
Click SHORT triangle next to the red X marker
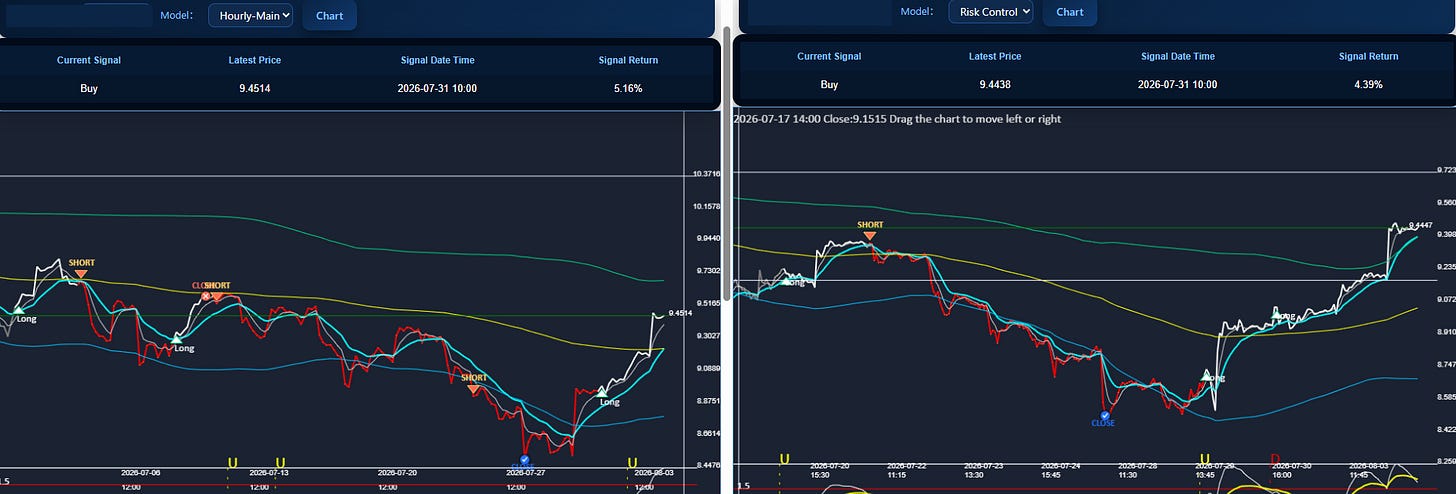point(219,296)
